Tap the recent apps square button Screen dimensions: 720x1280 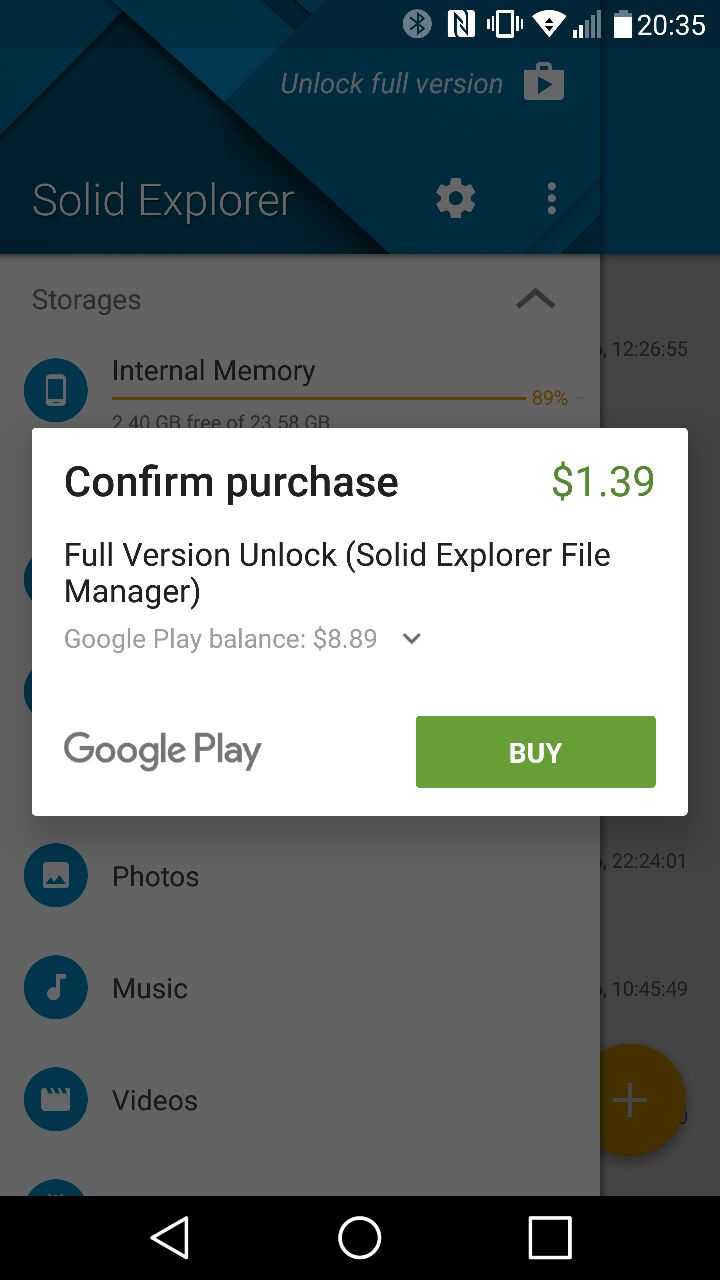(x=550, y=1238)
